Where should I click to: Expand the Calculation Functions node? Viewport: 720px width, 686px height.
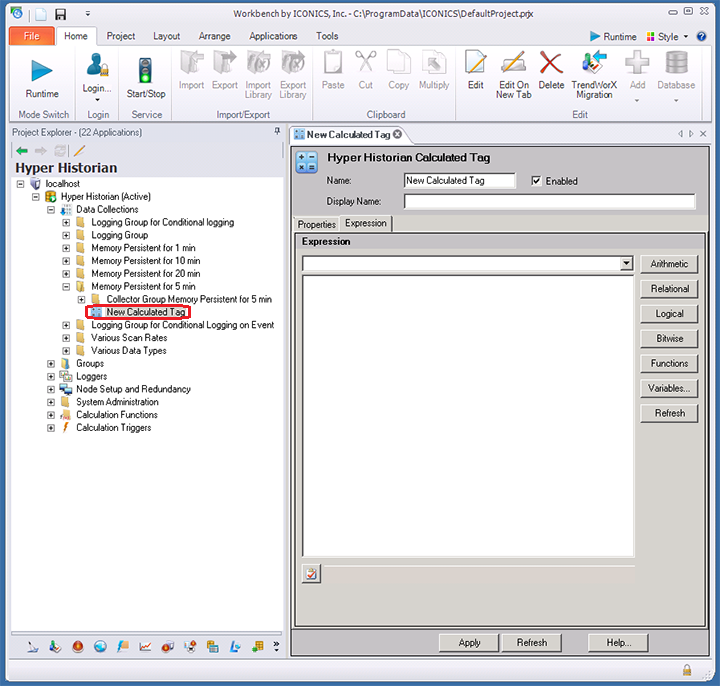pos(51,415)
